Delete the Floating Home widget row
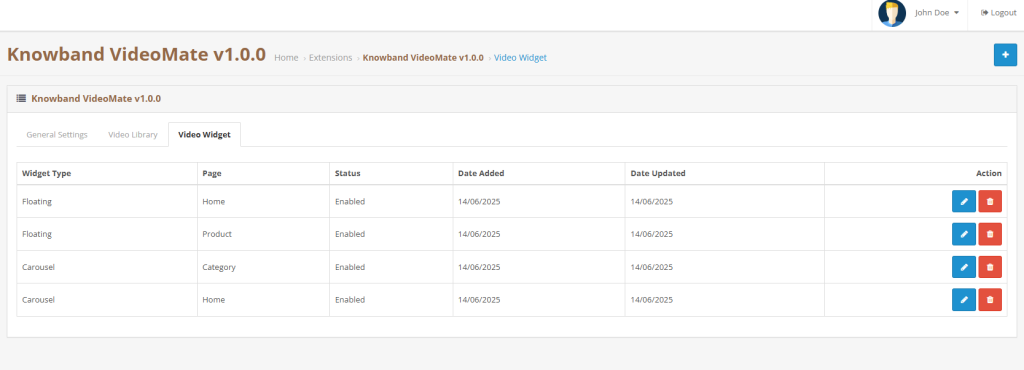 point(989,202)
